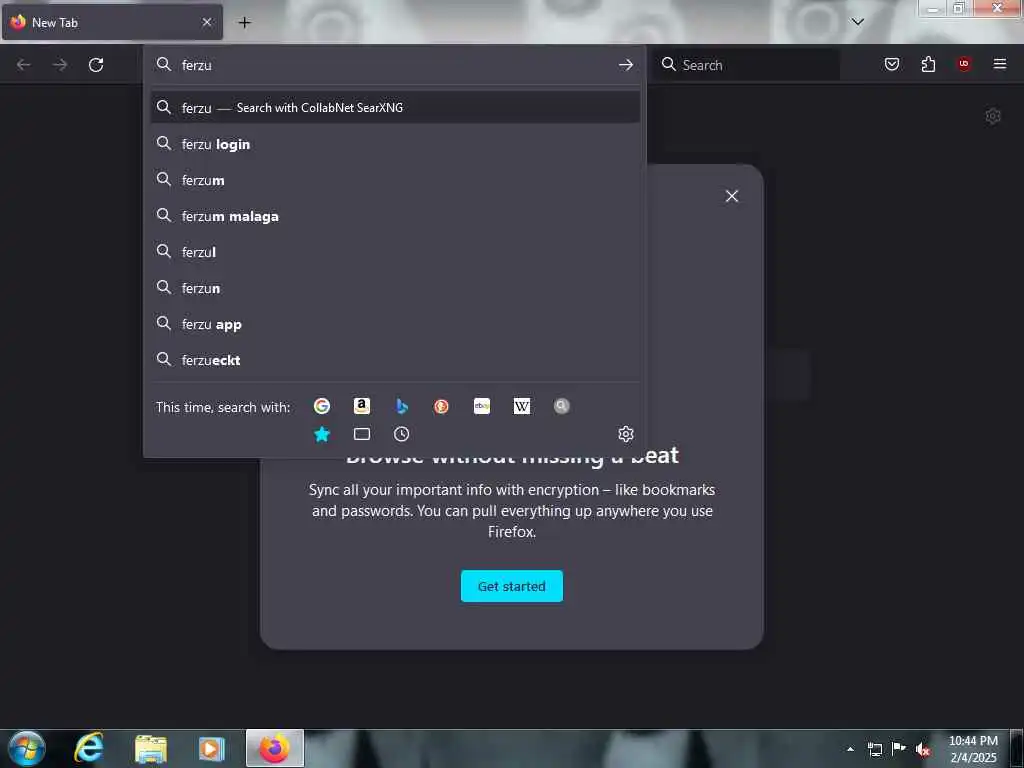This screenshot has height=768, width=1024.
Task: Open the network tray icon
Action: click(x=874, y=749)
